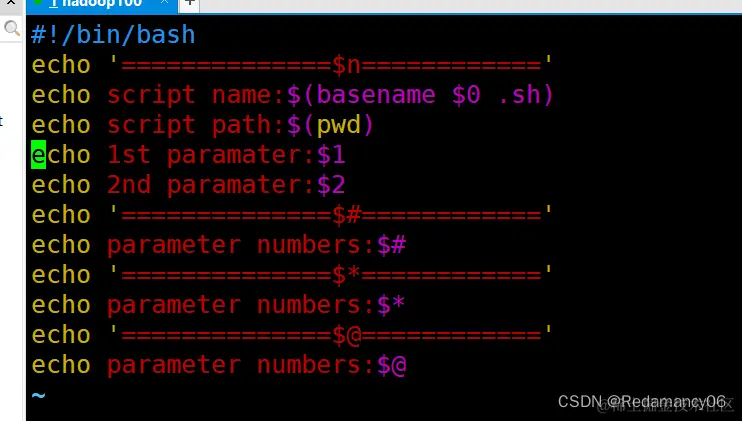Click the '$@' separator echo line
The height and width of the screenshot is (421, 742).
[x=292, y=335]
